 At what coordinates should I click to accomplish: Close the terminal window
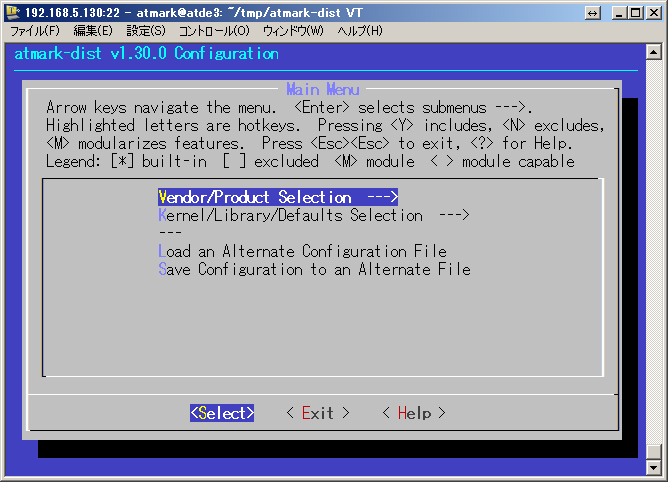654,13
